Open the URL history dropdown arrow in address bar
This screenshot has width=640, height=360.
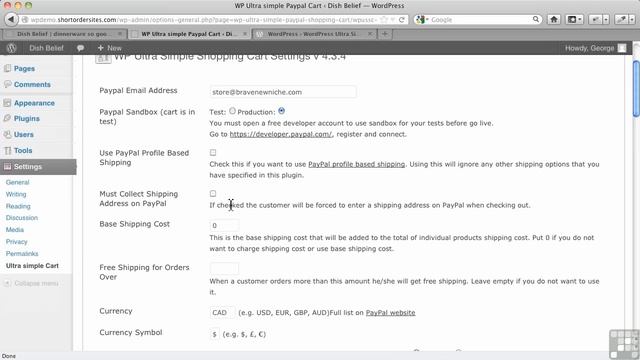pos(392,20)
